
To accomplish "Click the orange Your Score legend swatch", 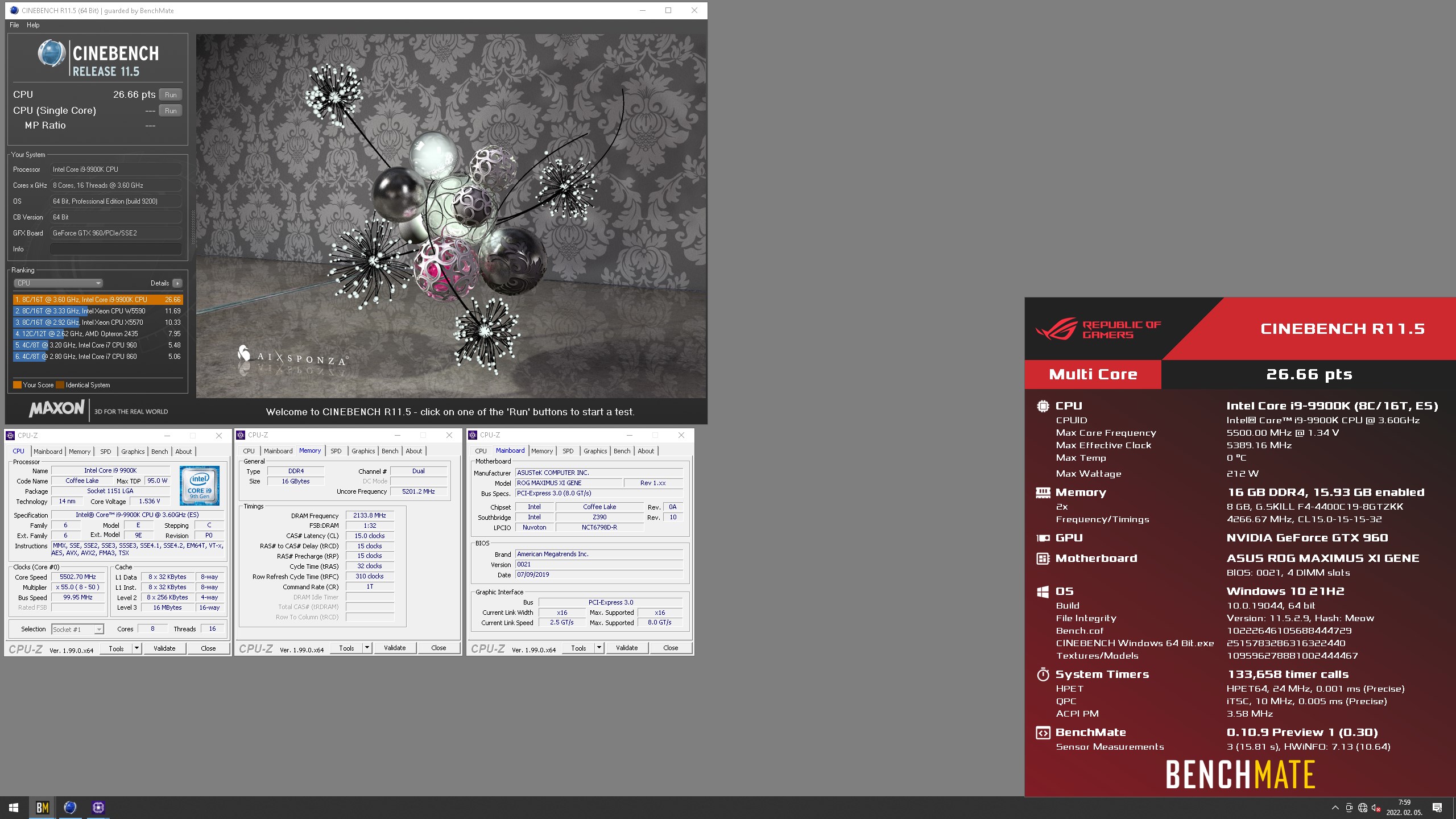I will (17, 385).
